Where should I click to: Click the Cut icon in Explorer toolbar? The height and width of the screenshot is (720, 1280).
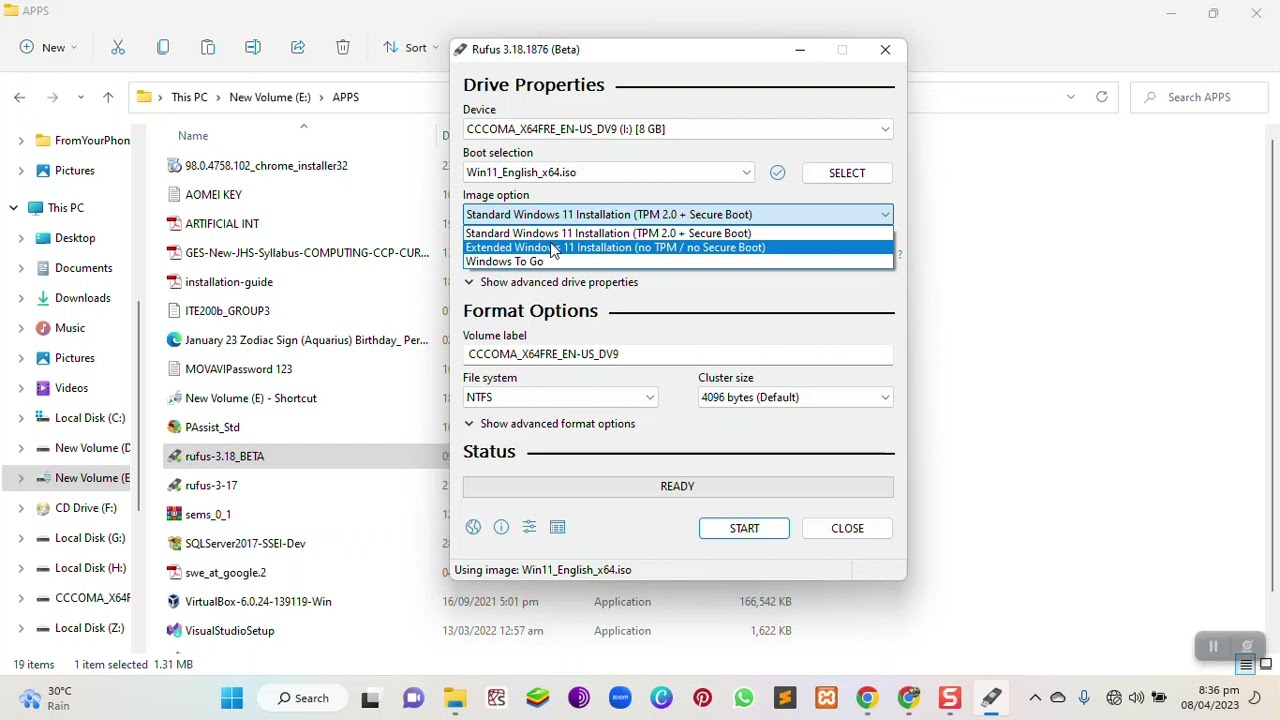click(x=118, y=47)
